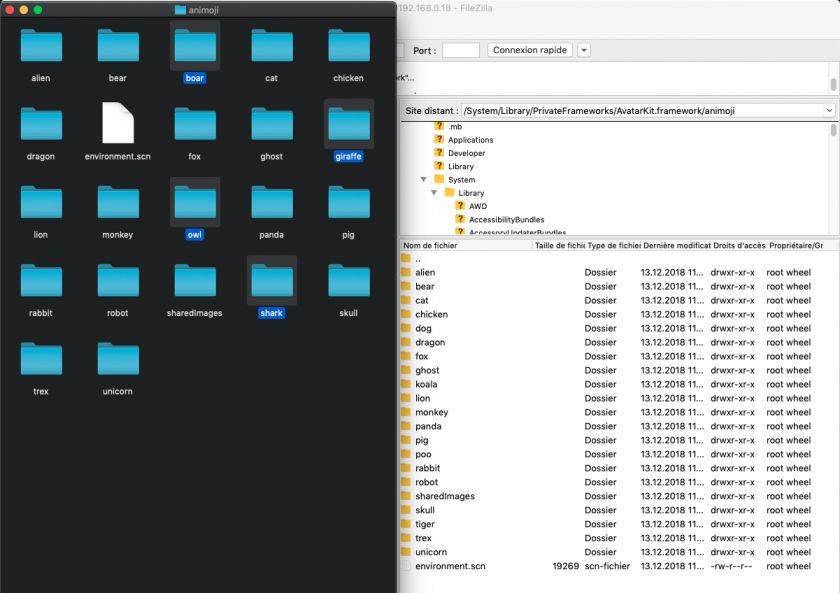The width and height of the screenshot is (840, 593).
Task: Open the remote site path dropdown
Action: [829, 111]
